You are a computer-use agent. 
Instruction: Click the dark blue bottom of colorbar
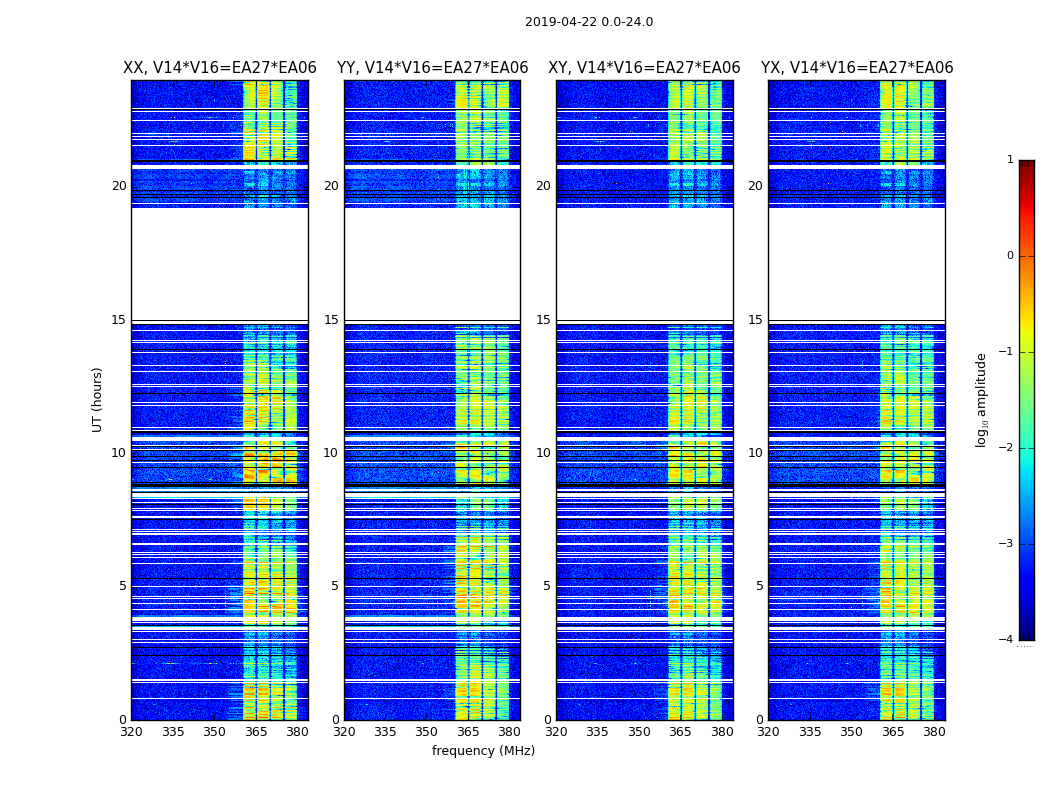pos(1027,626)
